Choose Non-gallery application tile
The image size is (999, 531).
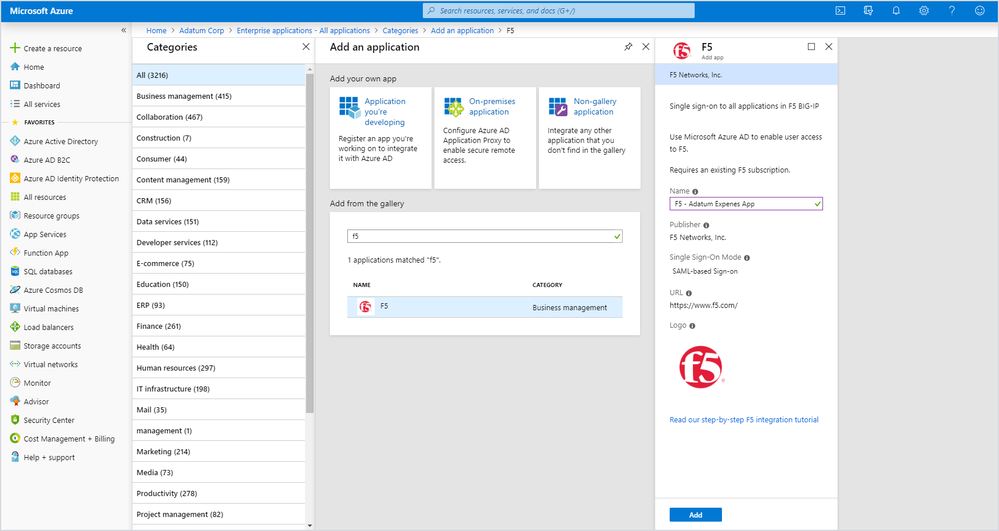589,138
